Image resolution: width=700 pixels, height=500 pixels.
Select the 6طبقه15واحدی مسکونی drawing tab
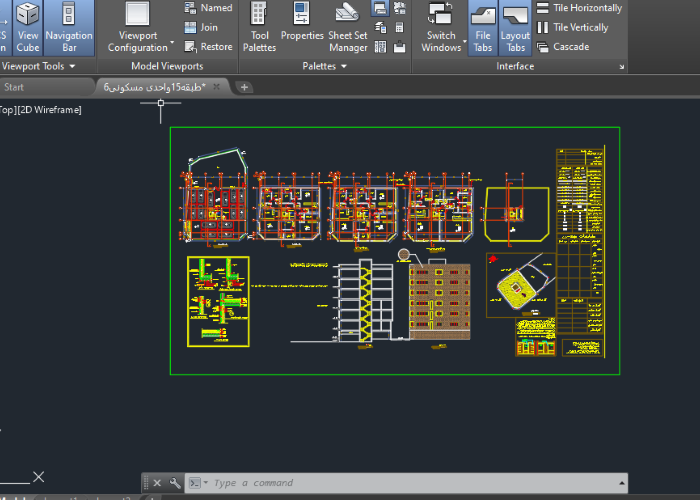tap(154, 87)
